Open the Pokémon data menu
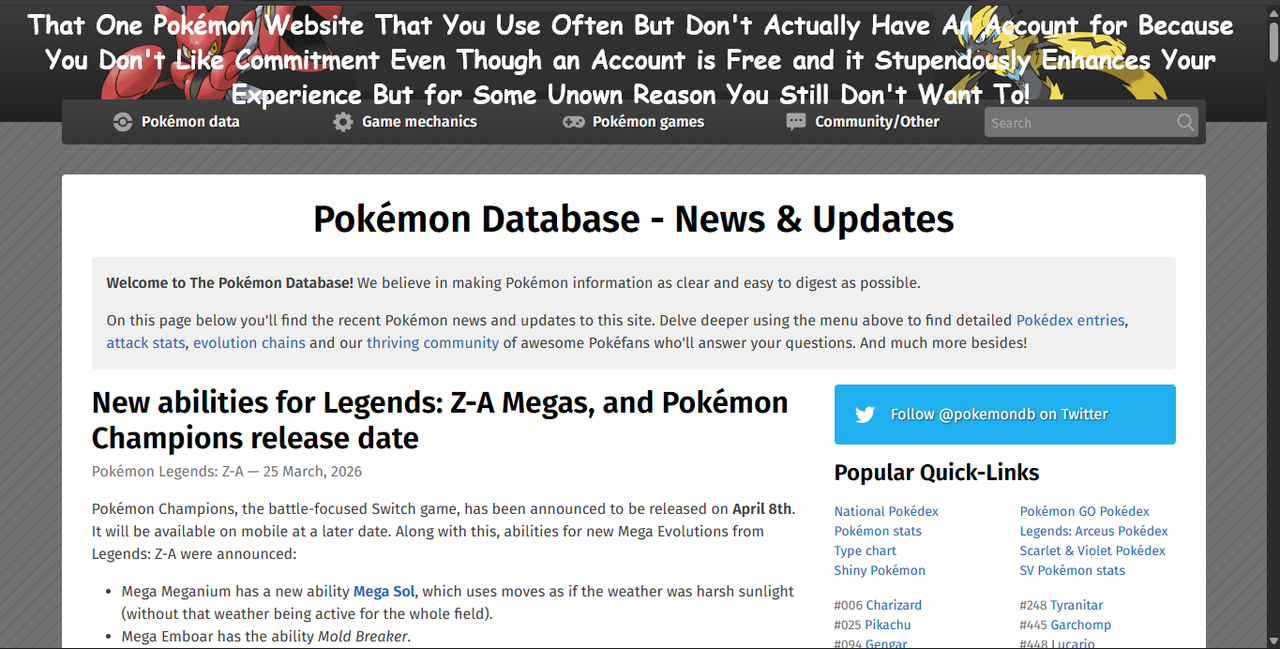This screenshot has width=1280, height=649. pyautogui.click(x=176, y=122)
